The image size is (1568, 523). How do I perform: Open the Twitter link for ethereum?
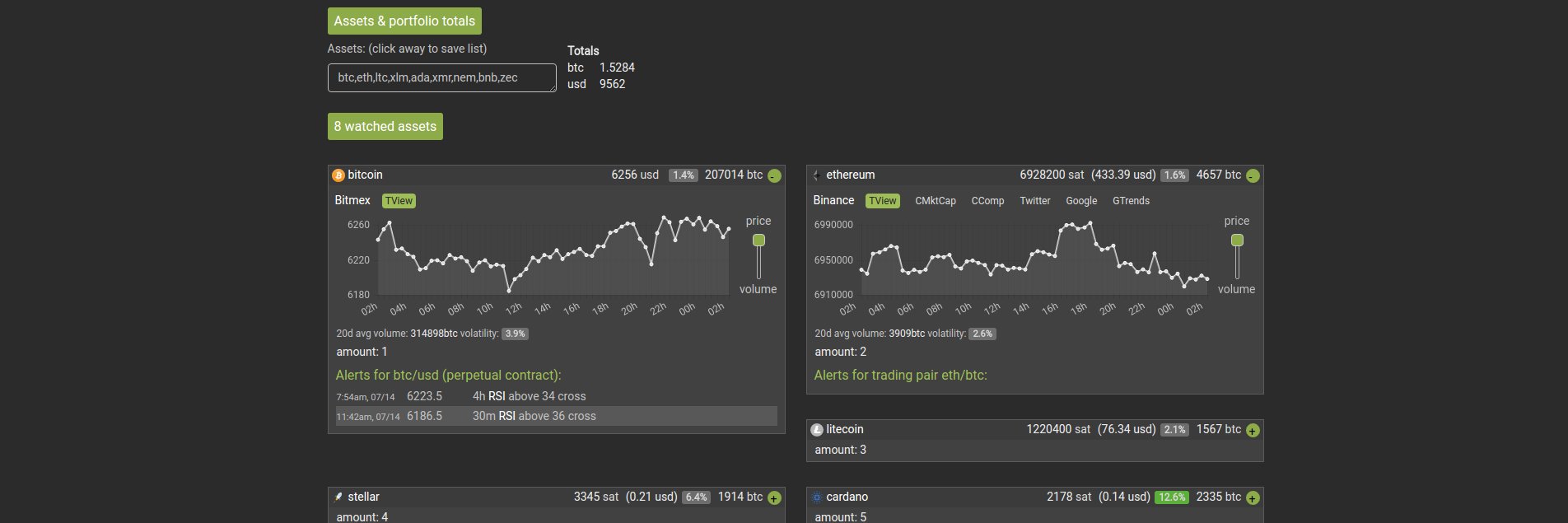tap(1035, 201)
